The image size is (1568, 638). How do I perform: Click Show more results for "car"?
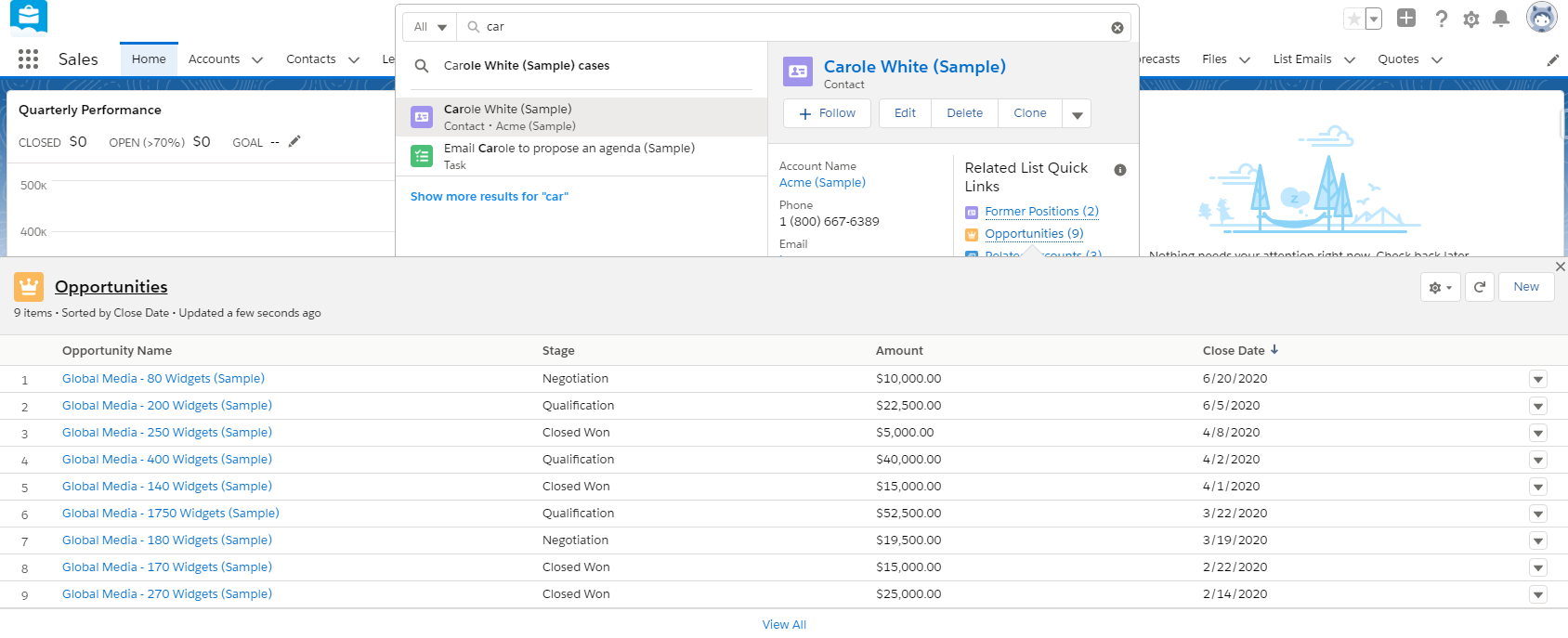(490, 197)
